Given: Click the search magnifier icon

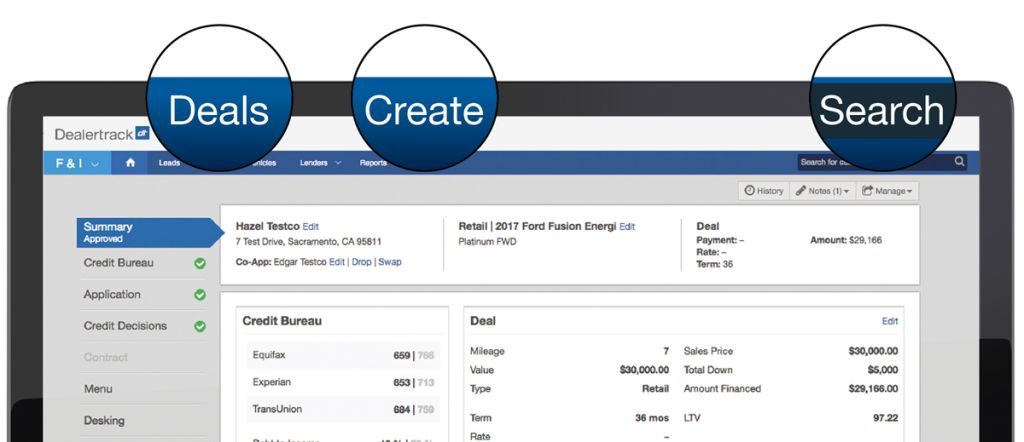Looking at the screenshot, I should 959,162.
